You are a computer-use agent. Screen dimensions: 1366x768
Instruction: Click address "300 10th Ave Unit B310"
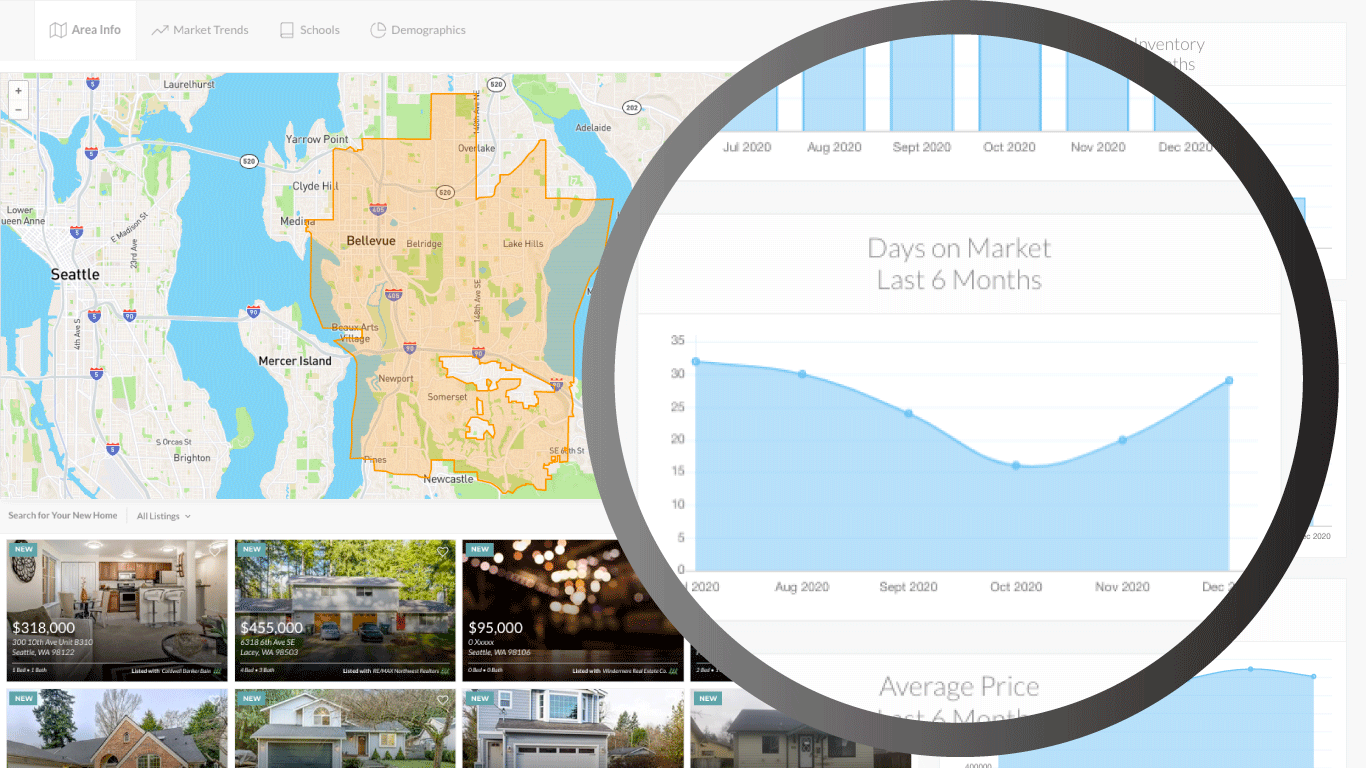pos(52,642)
